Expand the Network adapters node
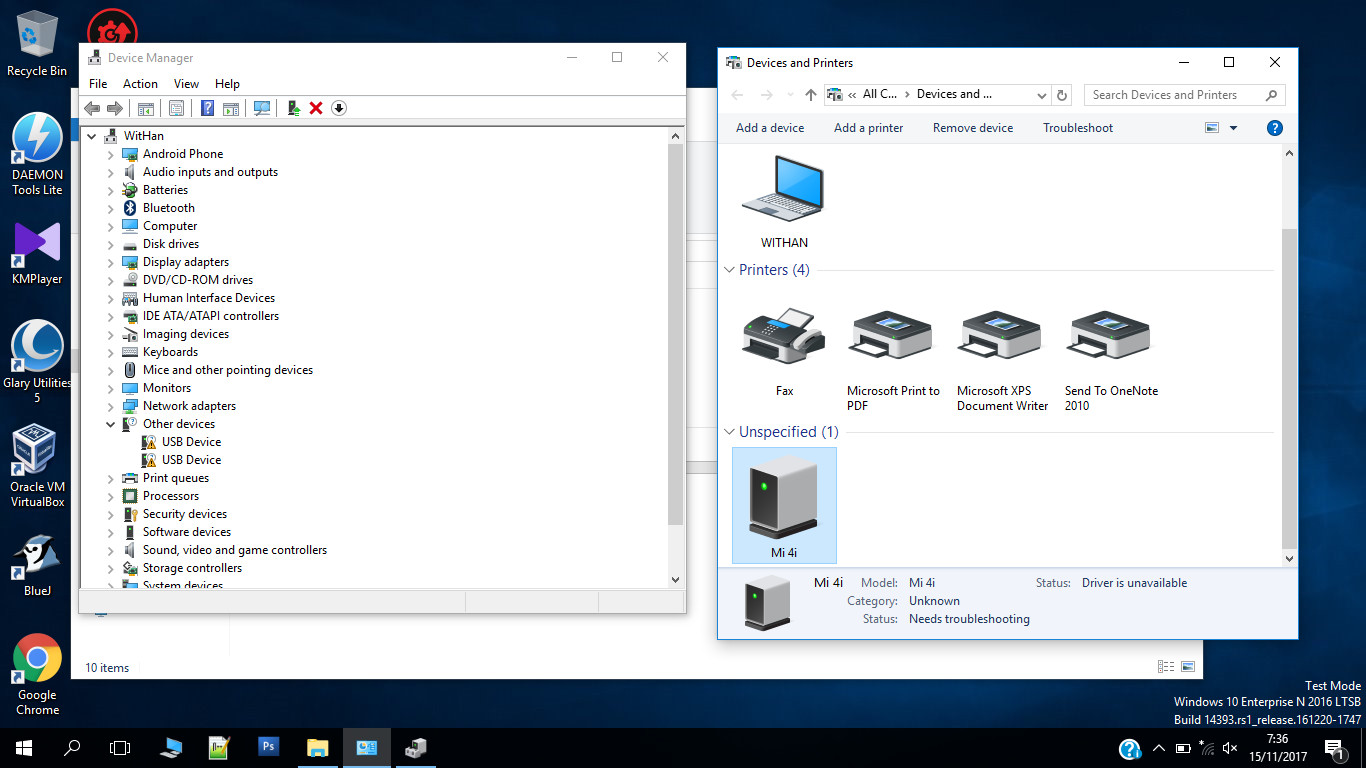 click(x=111, y=406)
